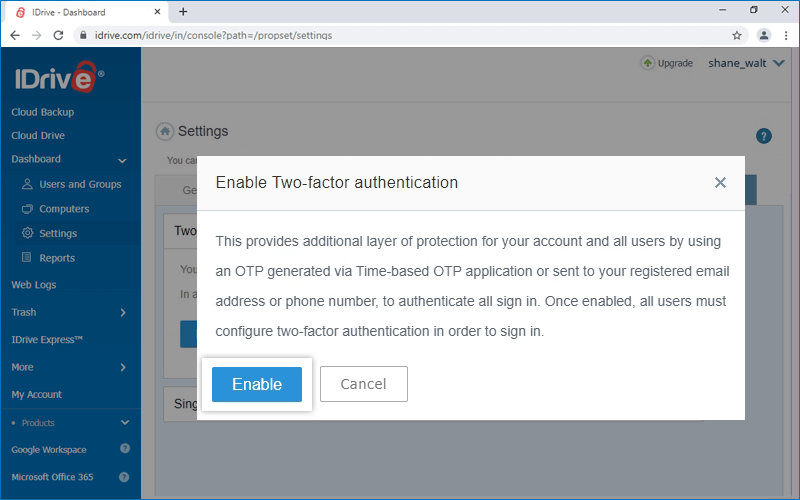Close the Enable Two-factor authentication dialog
The width and height of the screenshot is (800, 500).
720,182
